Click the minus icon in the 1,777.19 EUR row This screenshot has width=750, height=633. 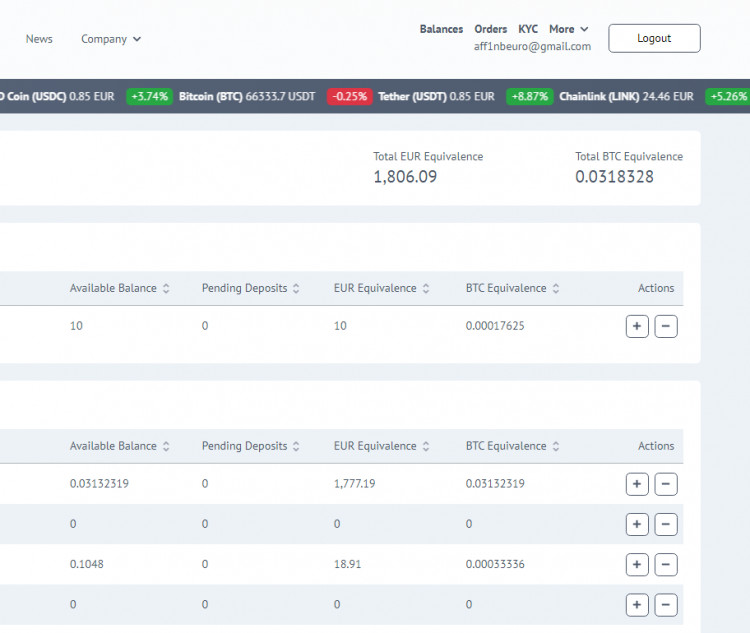[666, 484]
